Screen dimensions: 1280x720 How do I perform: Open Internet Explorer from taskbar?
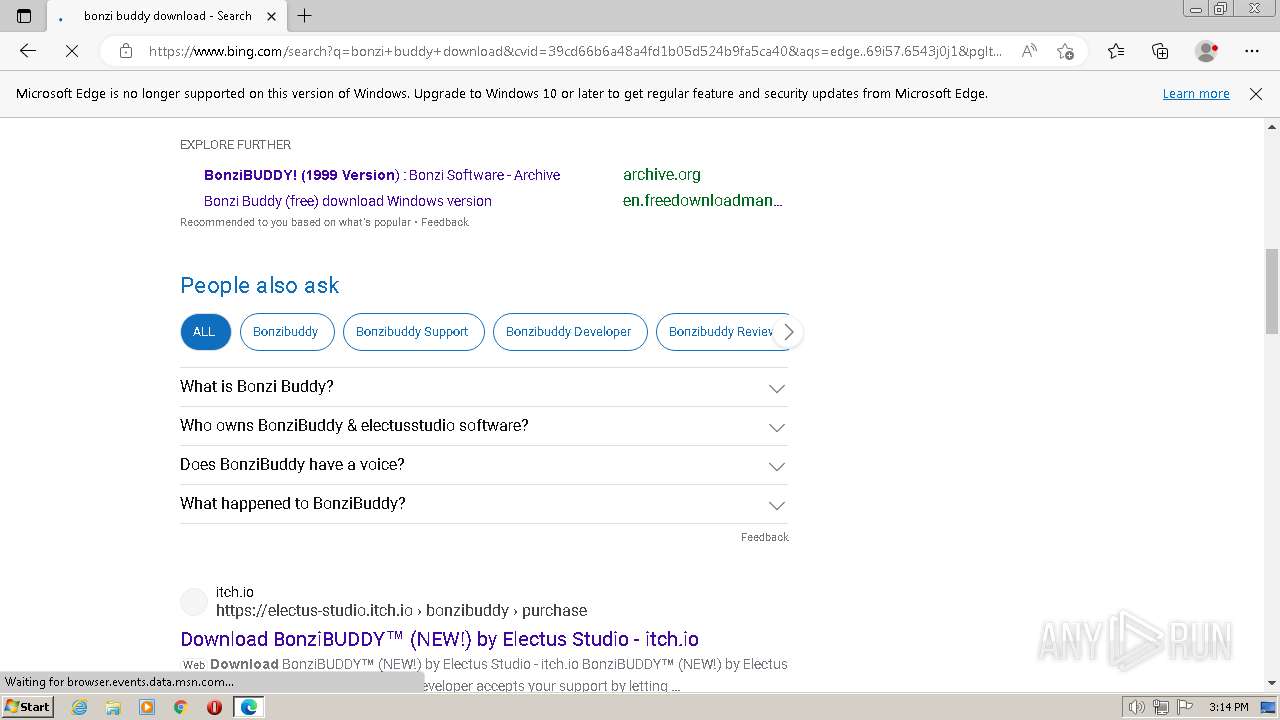[x=80, y=707]
